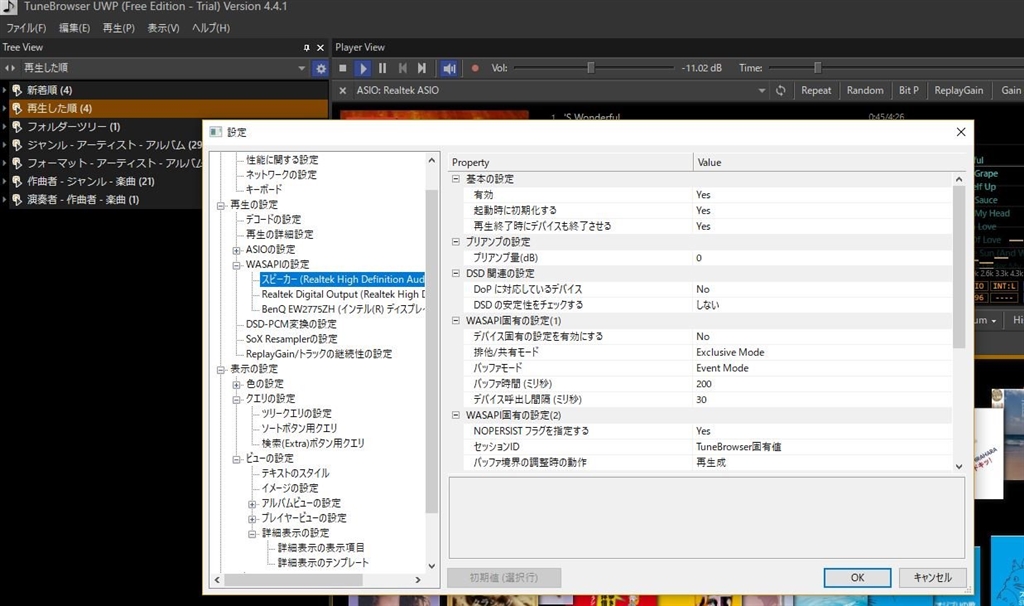Open the ファイル(F) menu
Image resolution: width=1024 pixels, height=606 pixels.
pyautogui.click(x=26, y=28)
